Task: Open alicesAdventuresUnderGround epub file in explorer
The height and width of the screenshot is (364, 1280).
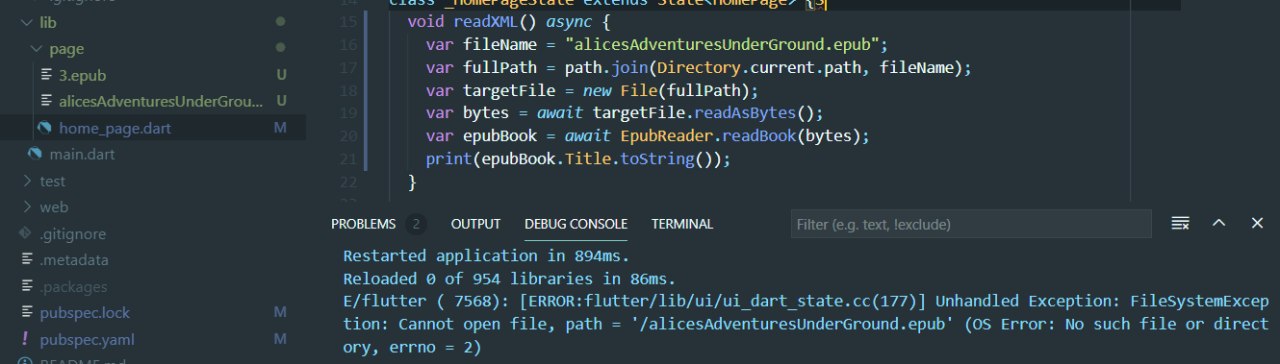Action: tap(160, 101)
